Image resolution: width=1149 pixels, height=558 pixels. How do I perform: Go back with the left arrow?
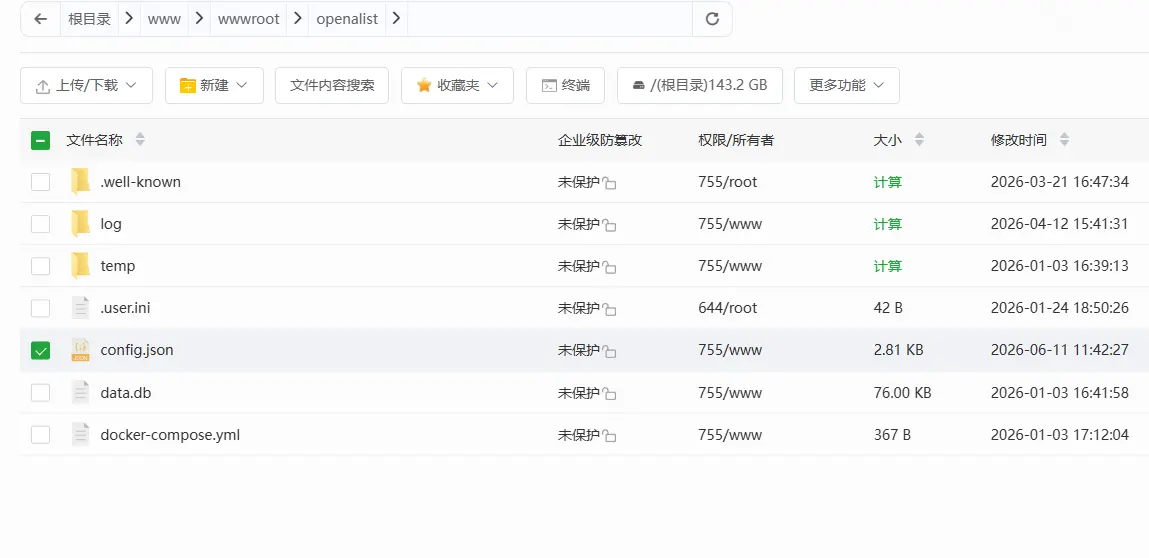coord(41,19)
